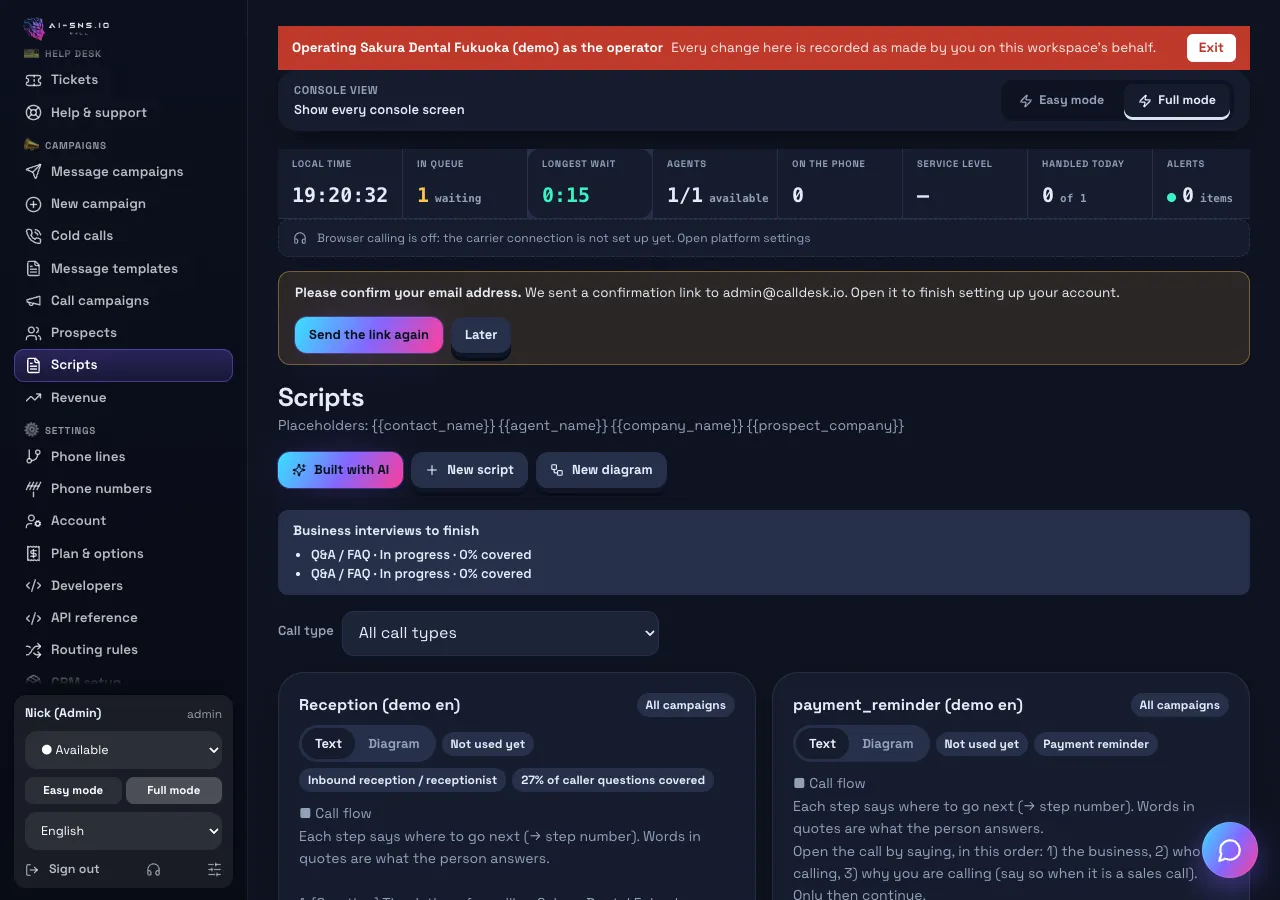
Task: Switch payment_reminder script to Diagram view
Action: (x=888, y=744)
